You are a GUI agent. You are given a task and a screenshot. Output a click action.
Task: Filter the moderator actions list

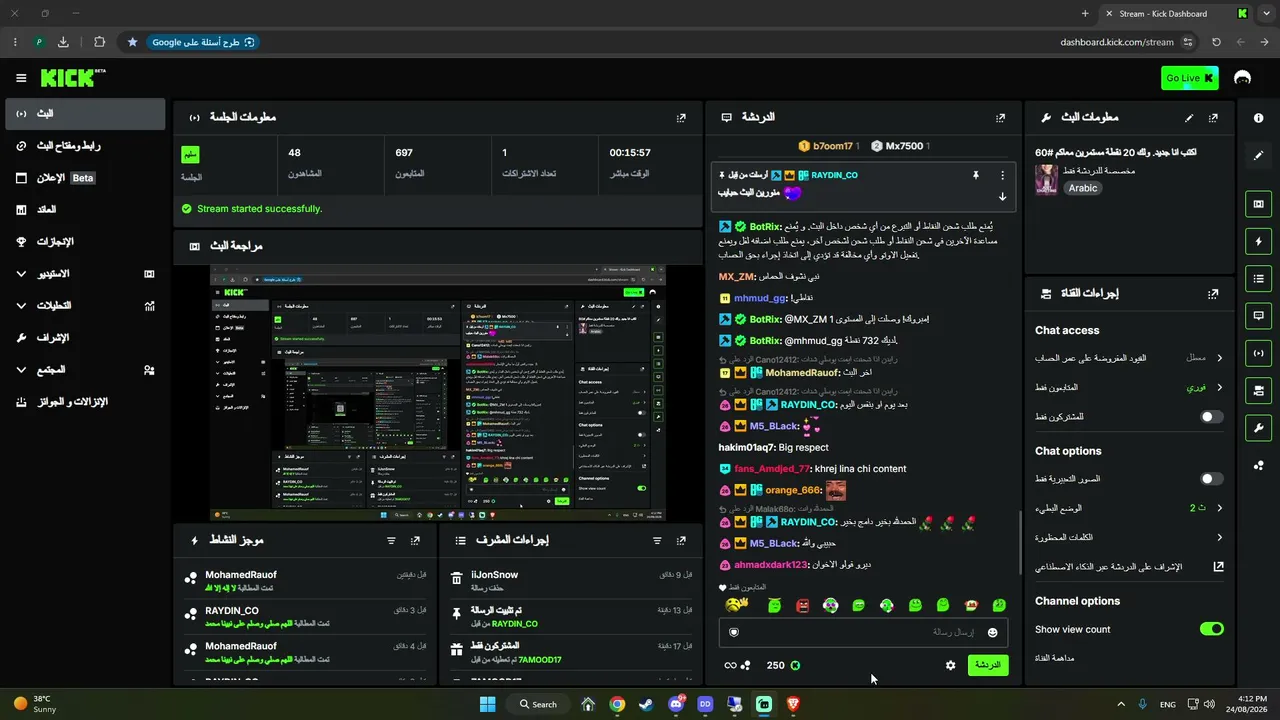pos(657,540)
